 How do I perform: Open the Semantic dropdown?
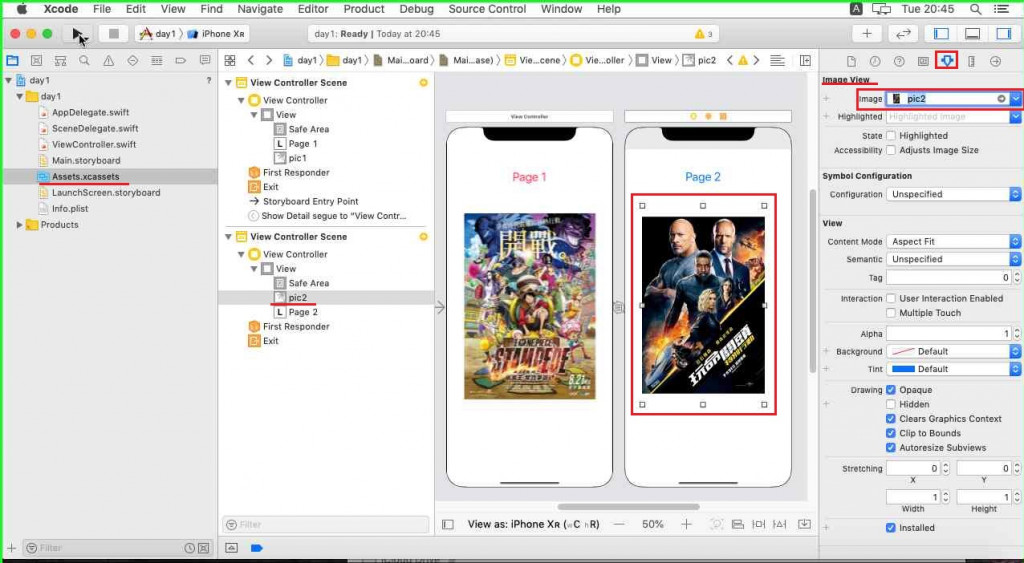953,259
